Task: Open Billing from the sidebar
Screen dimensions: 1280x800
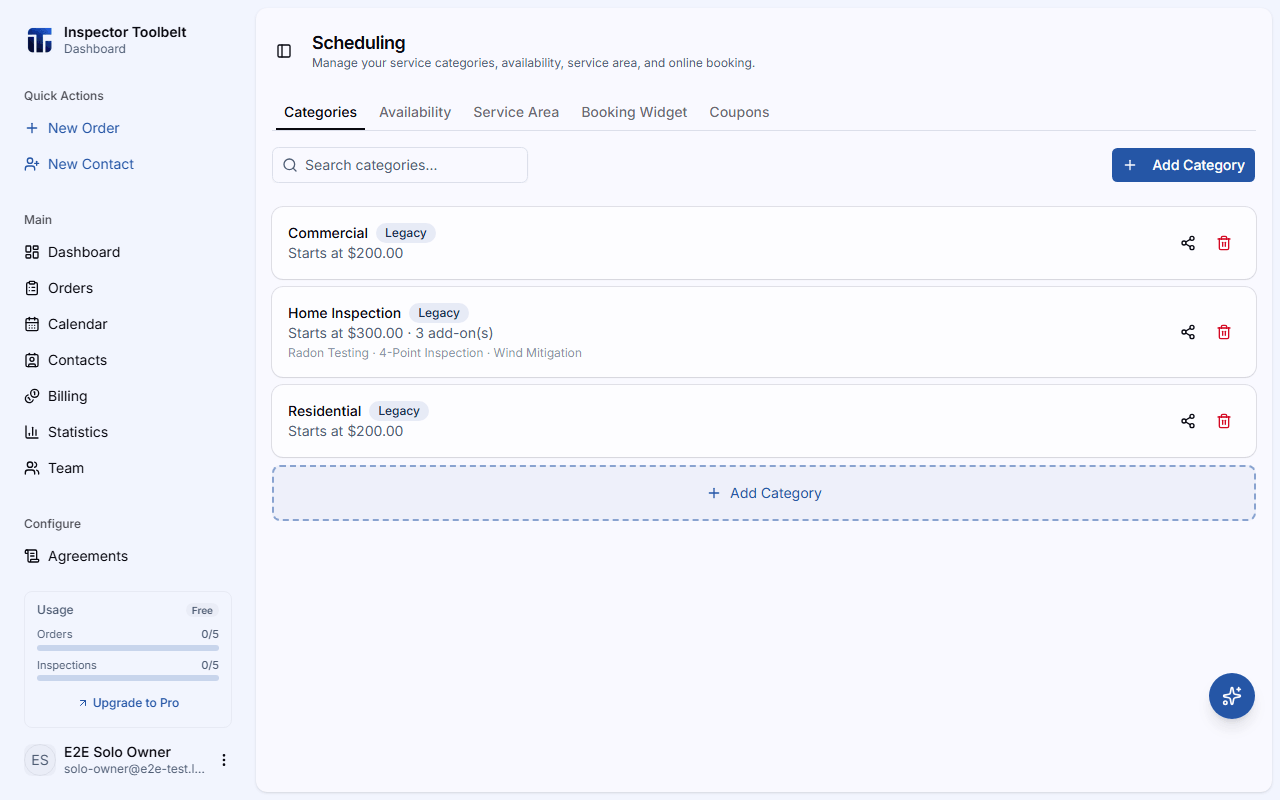Action: [x=128, y=396]
